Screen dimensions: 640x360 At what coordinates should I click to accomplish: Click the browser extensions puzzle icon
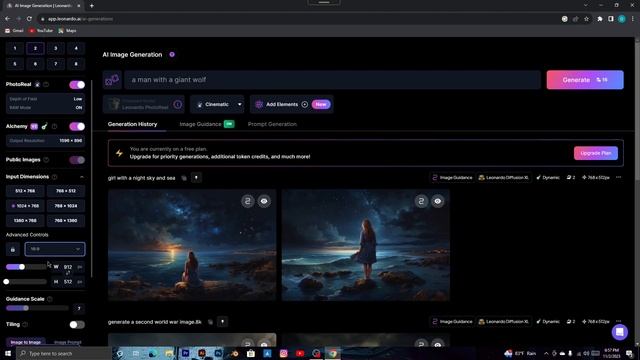pos(600,19)
